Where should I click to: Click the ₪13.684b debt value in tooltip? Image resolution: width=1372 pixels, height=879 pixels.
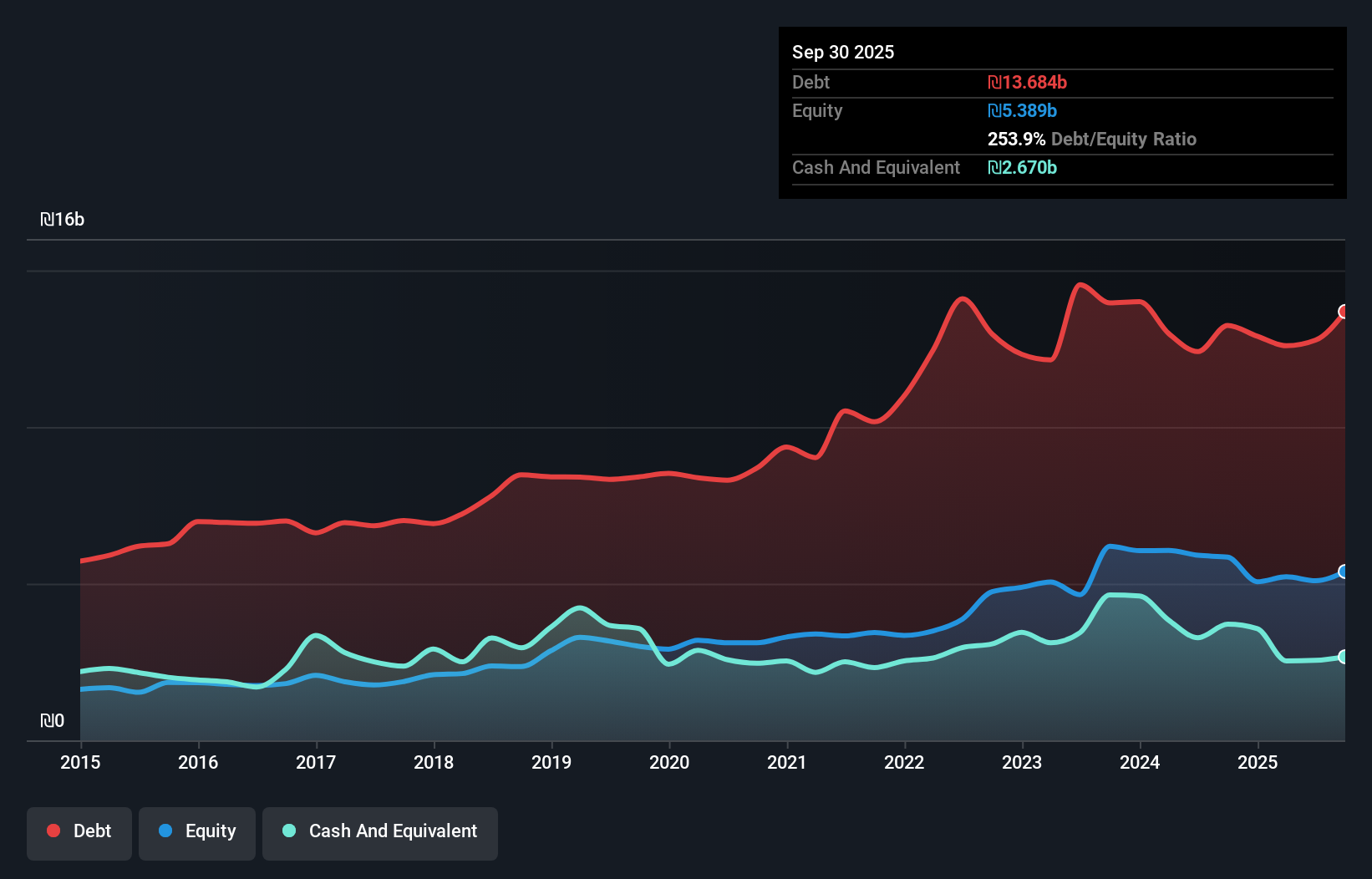coord(1027,82)
